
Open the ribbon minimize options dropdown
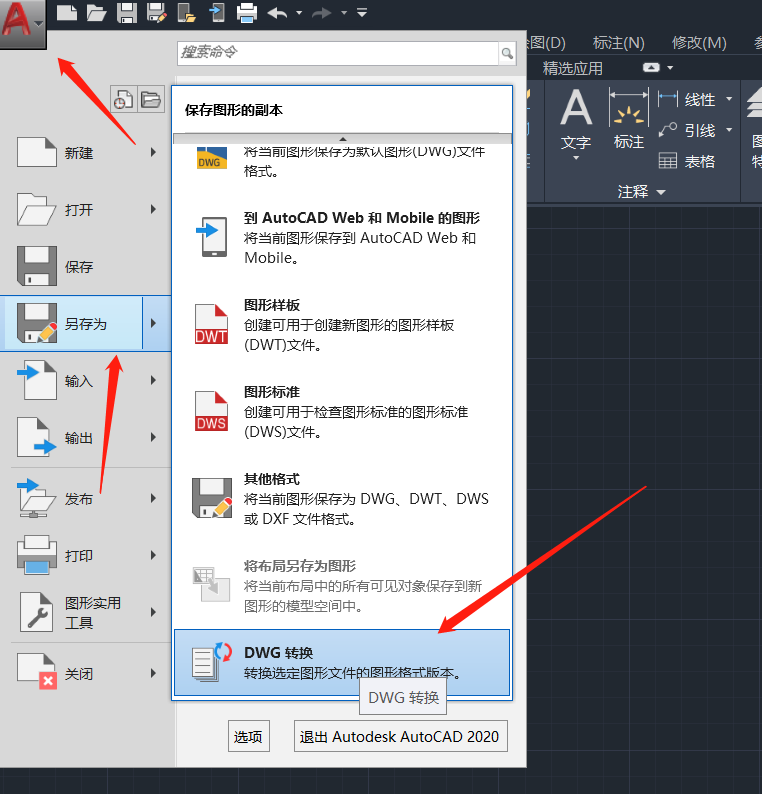(670, 67)
